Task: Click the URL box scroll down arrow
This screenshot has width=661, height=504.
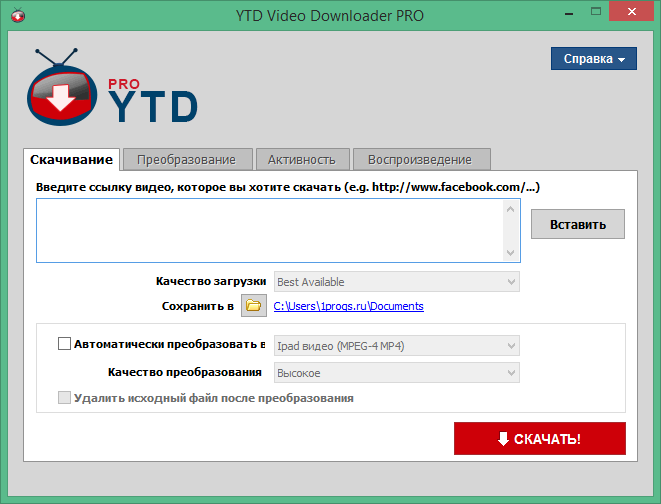Action: coord(511,252)
